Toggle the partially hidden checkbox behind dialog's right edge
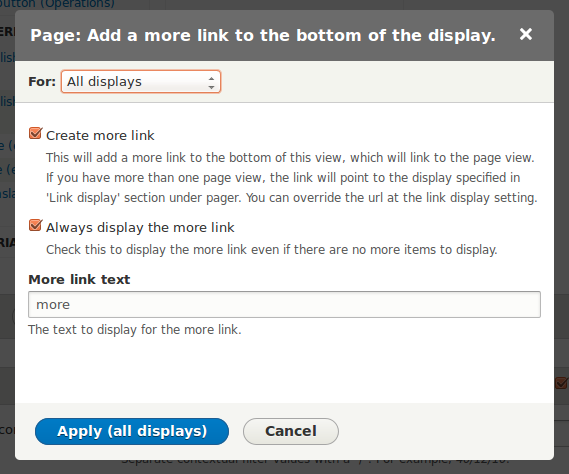 tap(561, 383)
